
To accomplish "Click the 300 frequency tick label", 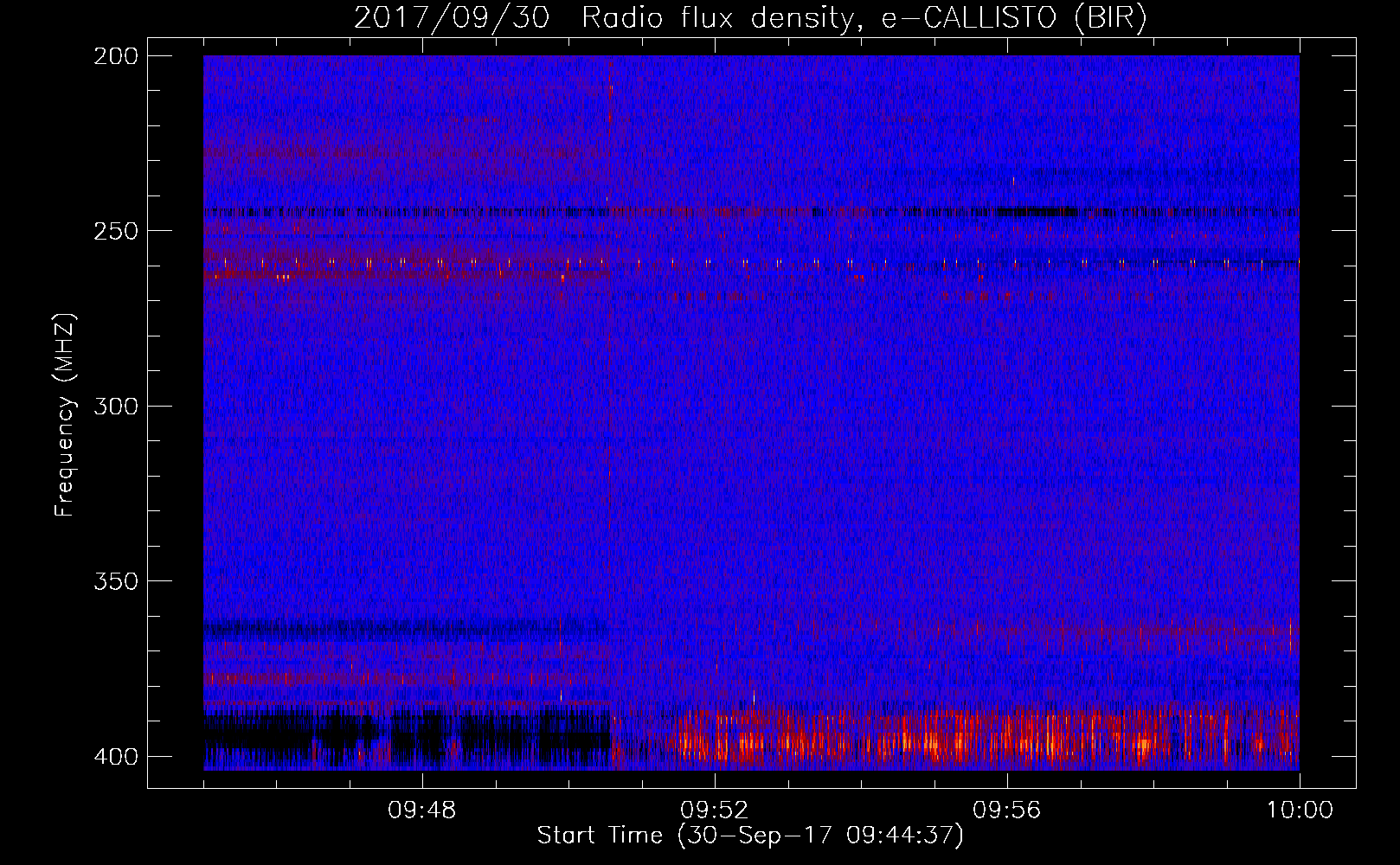I will 116,406.
